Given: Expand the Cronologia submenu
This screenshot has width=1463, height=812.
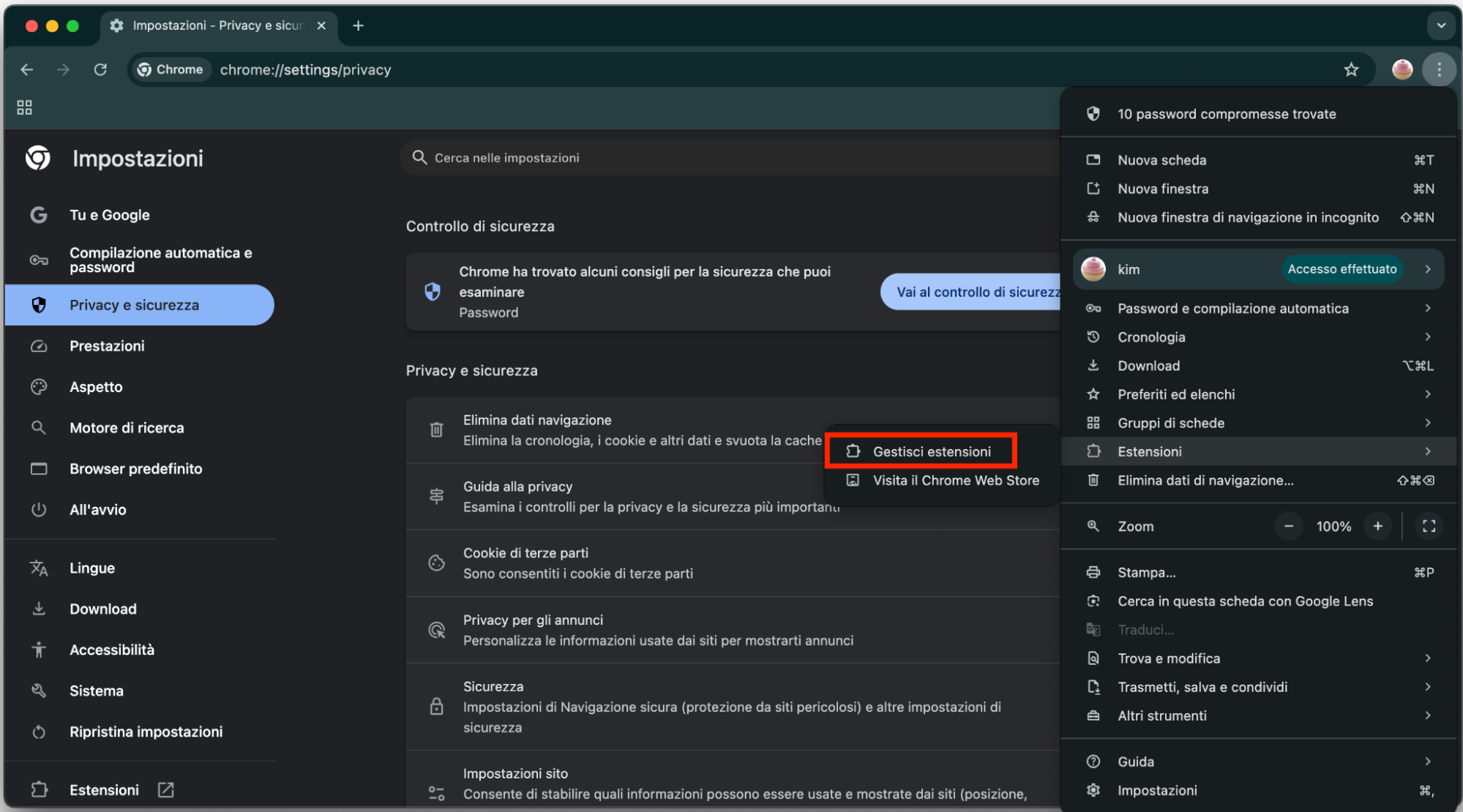Looking at the screenshot, I should coord(1258,337).
